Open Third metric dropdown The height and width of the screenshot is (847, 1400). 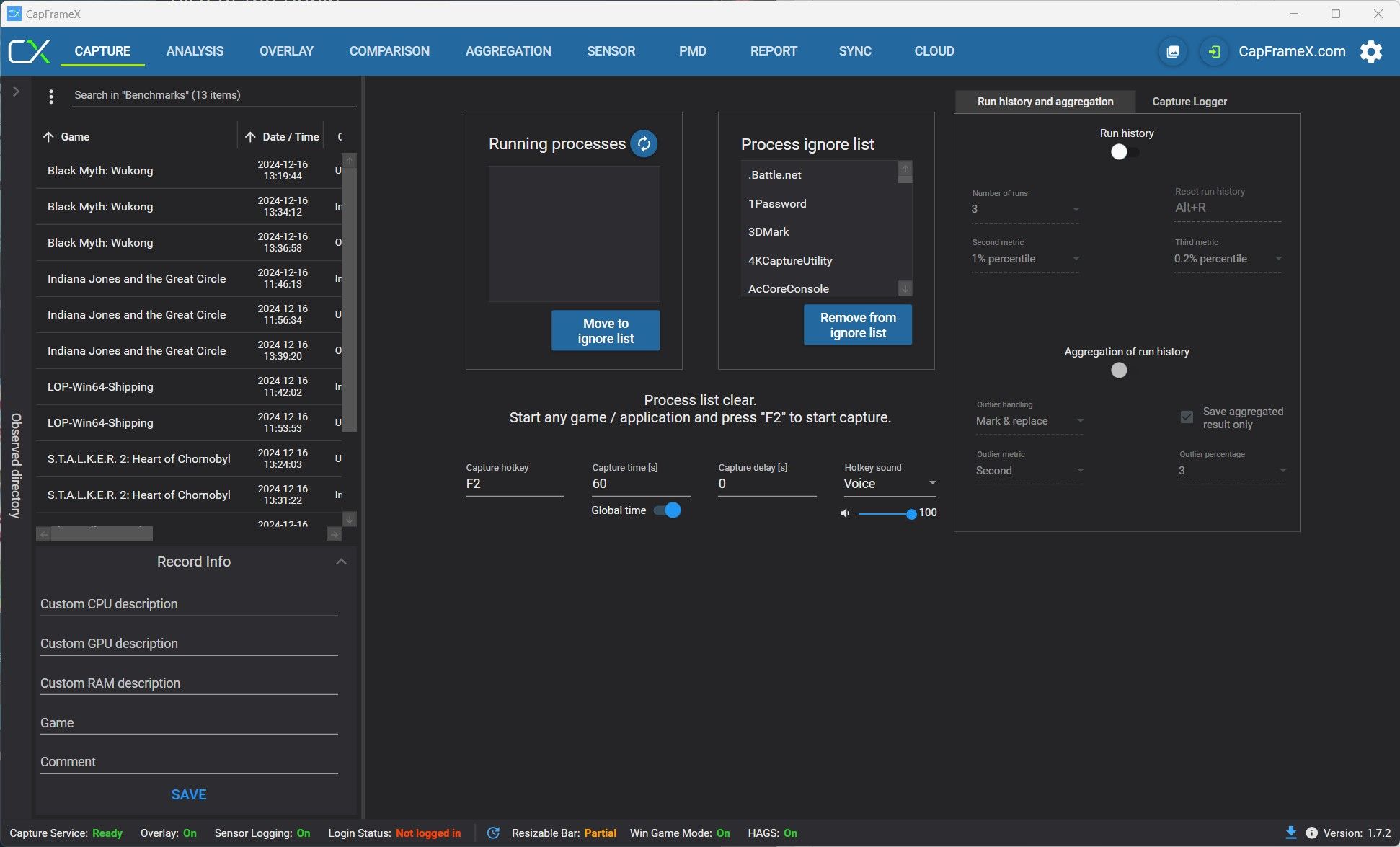pyautogui.click(x=1228, y=259)
